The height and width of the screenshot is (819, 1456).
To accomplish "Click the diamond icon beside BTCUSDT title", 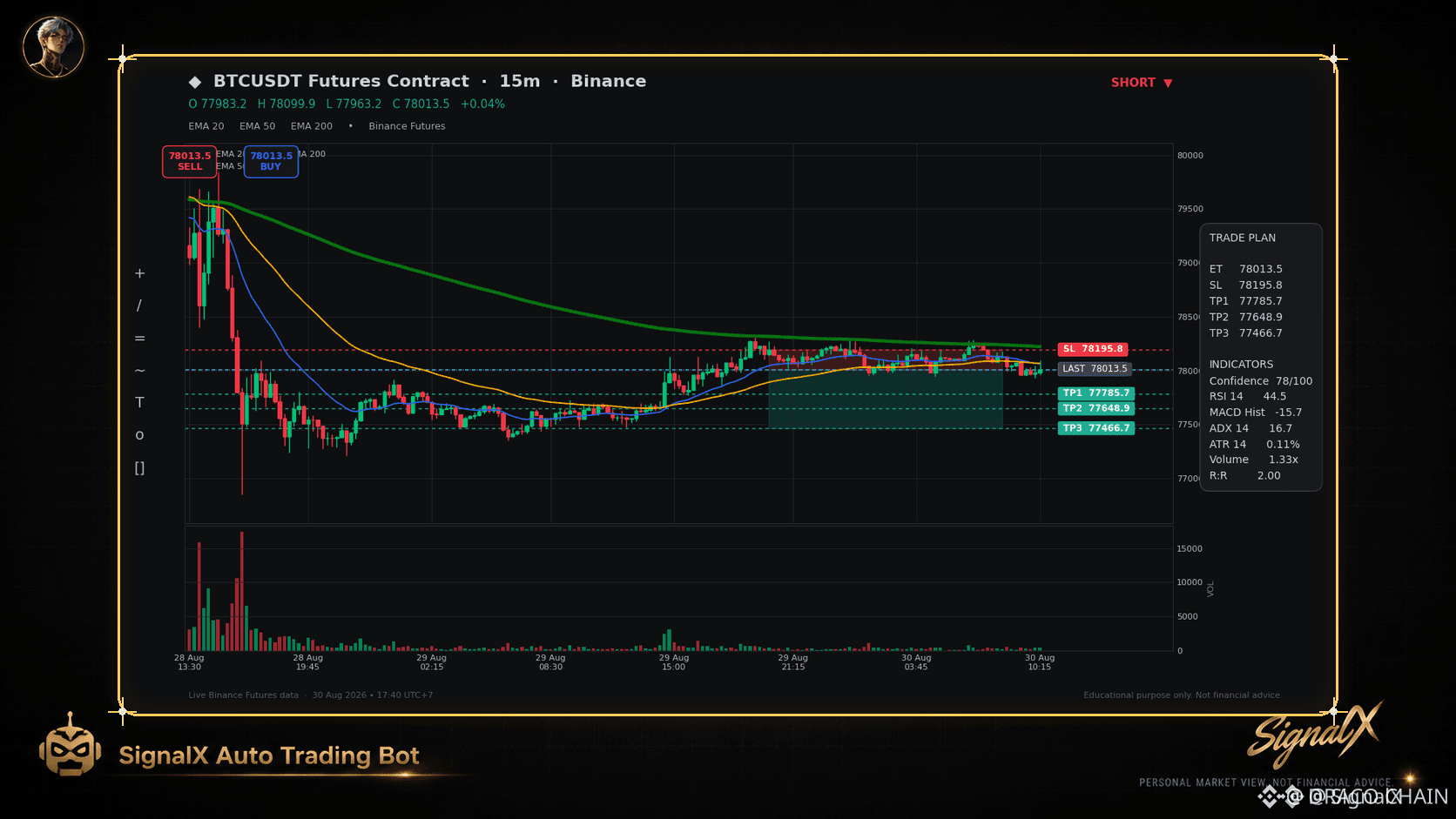I will (x=195, y=82).
